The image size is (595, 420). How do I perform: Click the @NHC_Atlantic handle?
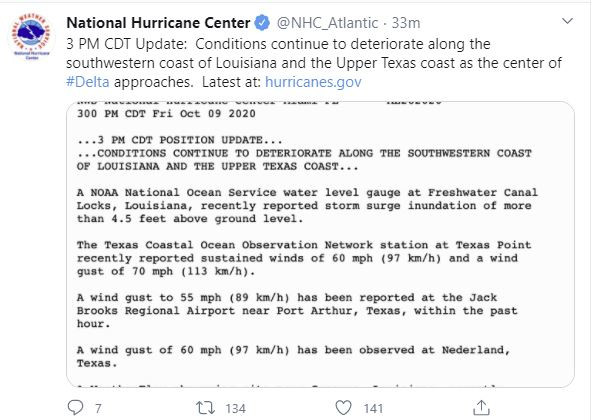pos(327,23)
